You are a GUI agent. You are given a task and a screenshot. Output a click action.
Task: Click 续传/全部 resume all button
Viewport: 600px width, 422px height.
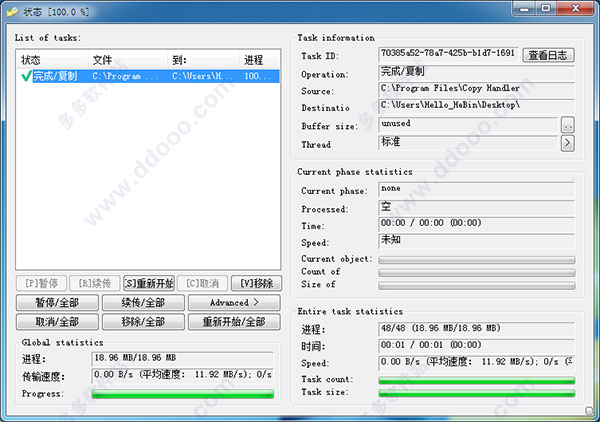[x=143, y=303]
